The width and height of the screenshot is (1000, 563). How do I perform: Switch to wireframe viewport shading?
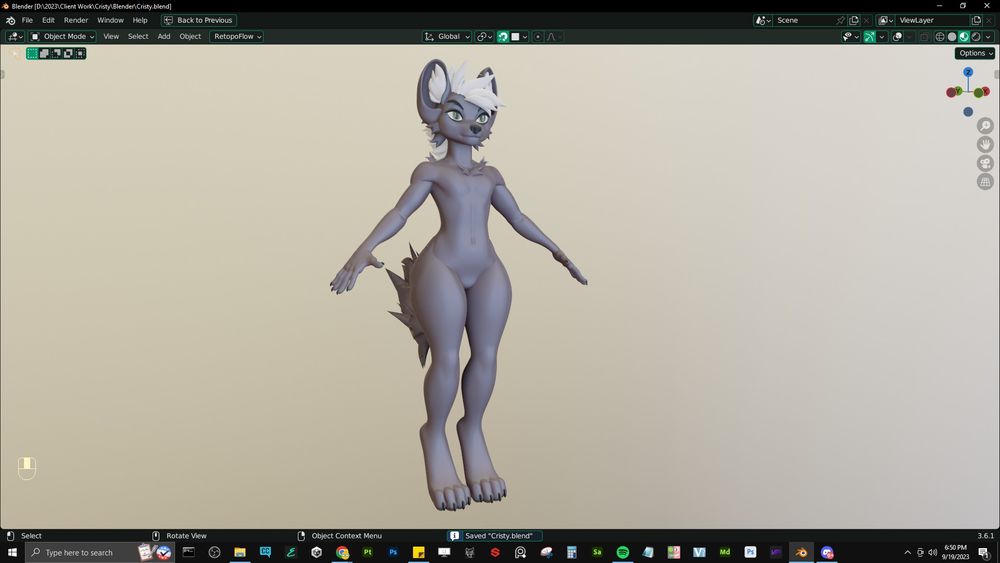coord(939,36)
